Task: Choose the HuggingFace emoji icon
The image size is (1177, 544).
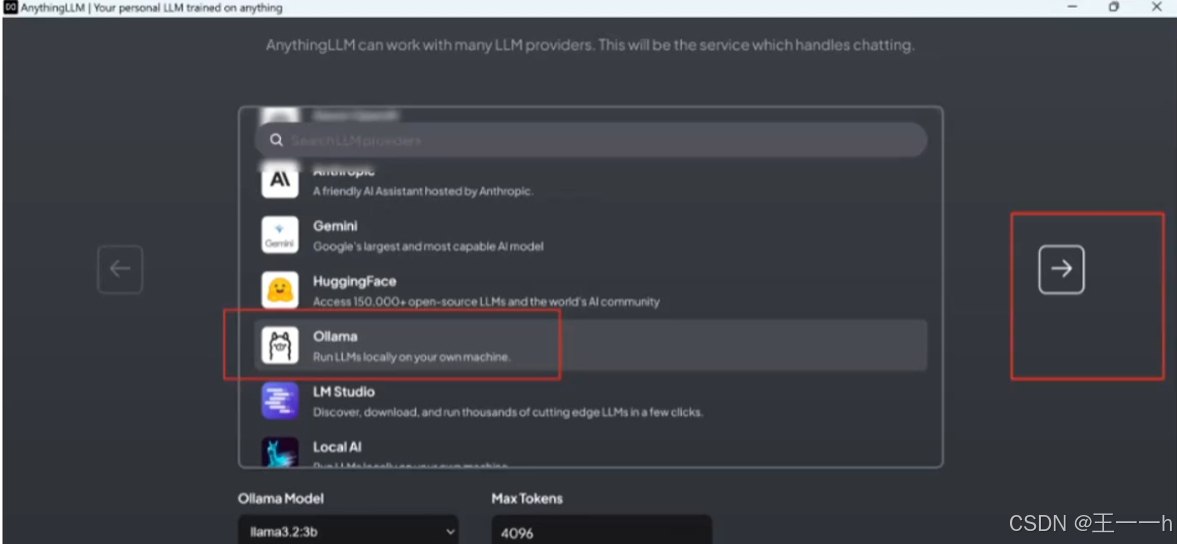Action: [x=280, y=290]
